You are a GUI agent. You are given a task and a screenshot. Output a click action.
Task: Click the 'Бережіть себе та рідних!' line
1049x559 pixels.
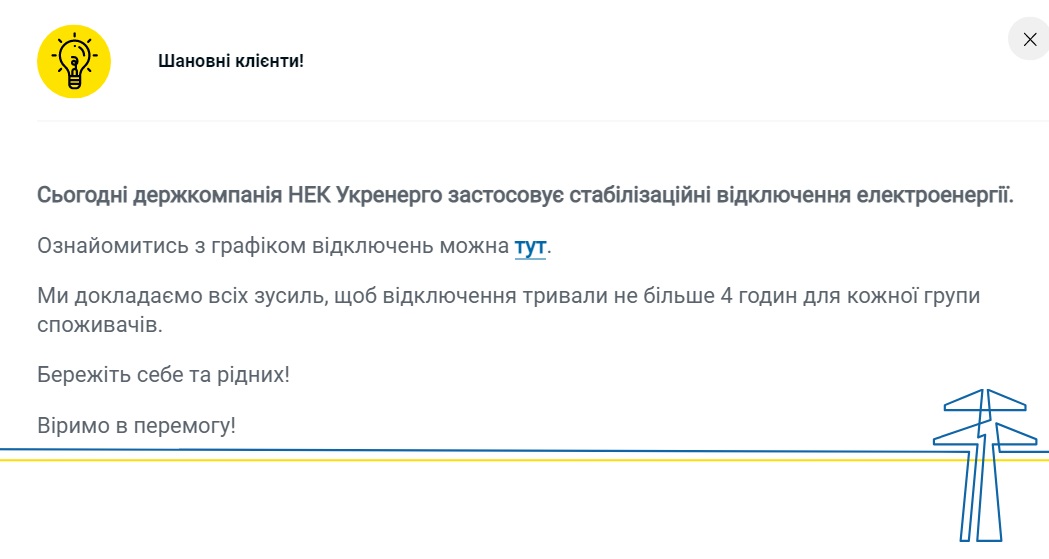pyautogui.click(x=163, y=374)
